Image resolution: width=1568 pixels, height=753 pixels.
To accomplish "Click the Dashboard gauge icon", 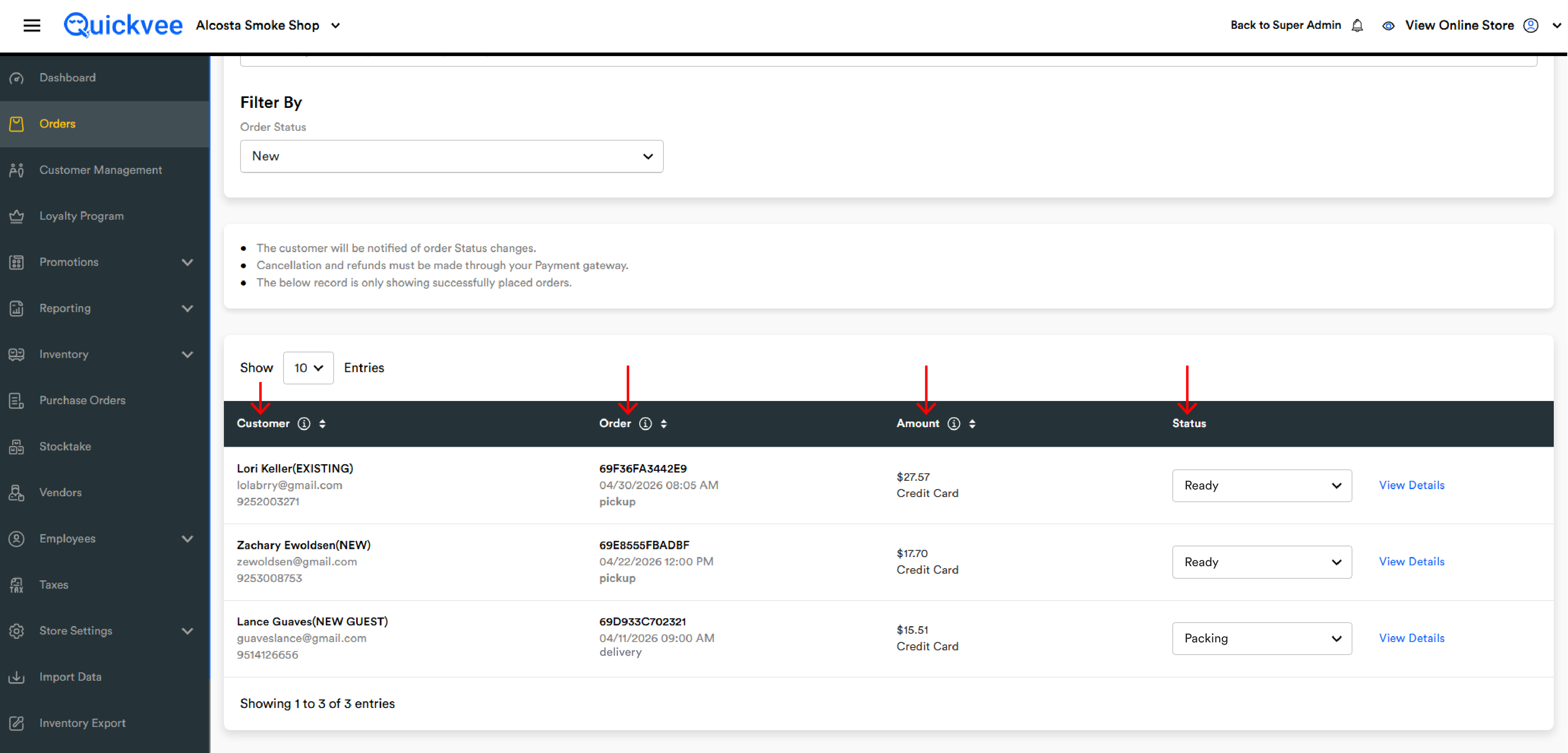I will click(17, 78).
